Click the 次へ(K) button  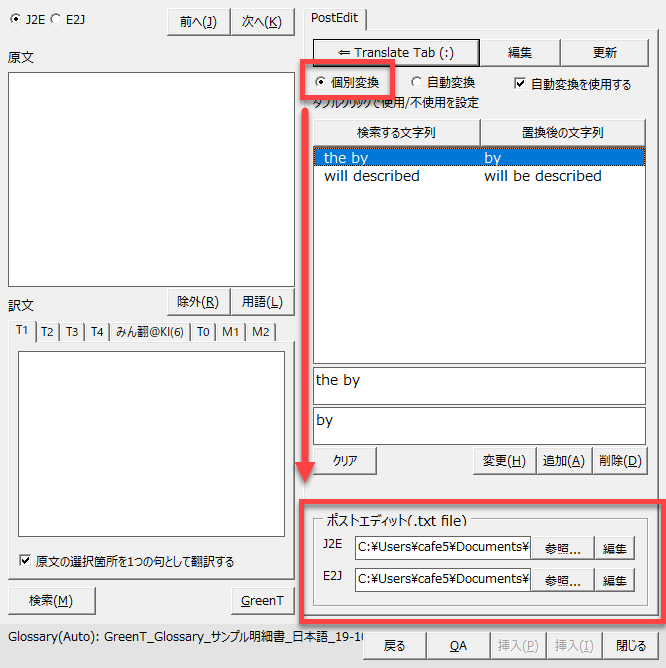pos(262,21)
